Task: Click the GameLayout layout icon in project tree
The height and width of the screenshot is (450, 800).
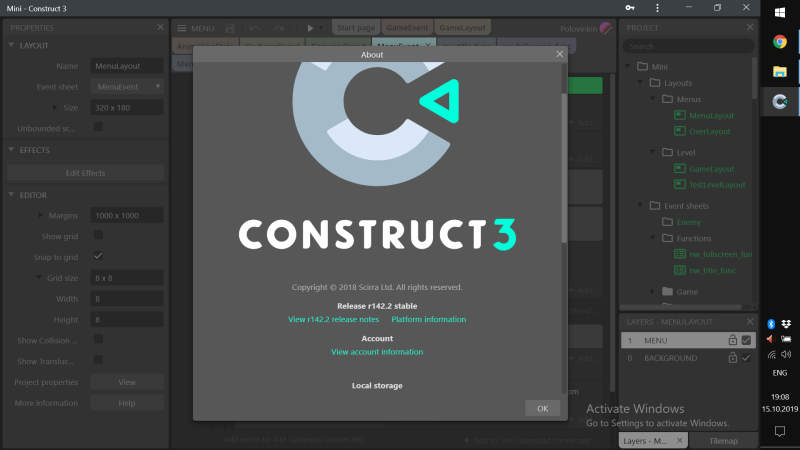Action: [680, 168]
